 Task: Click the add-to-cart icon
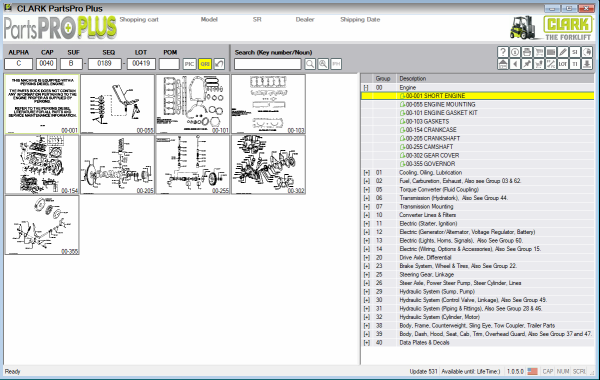pyautogui.click(x=539, y=64)
